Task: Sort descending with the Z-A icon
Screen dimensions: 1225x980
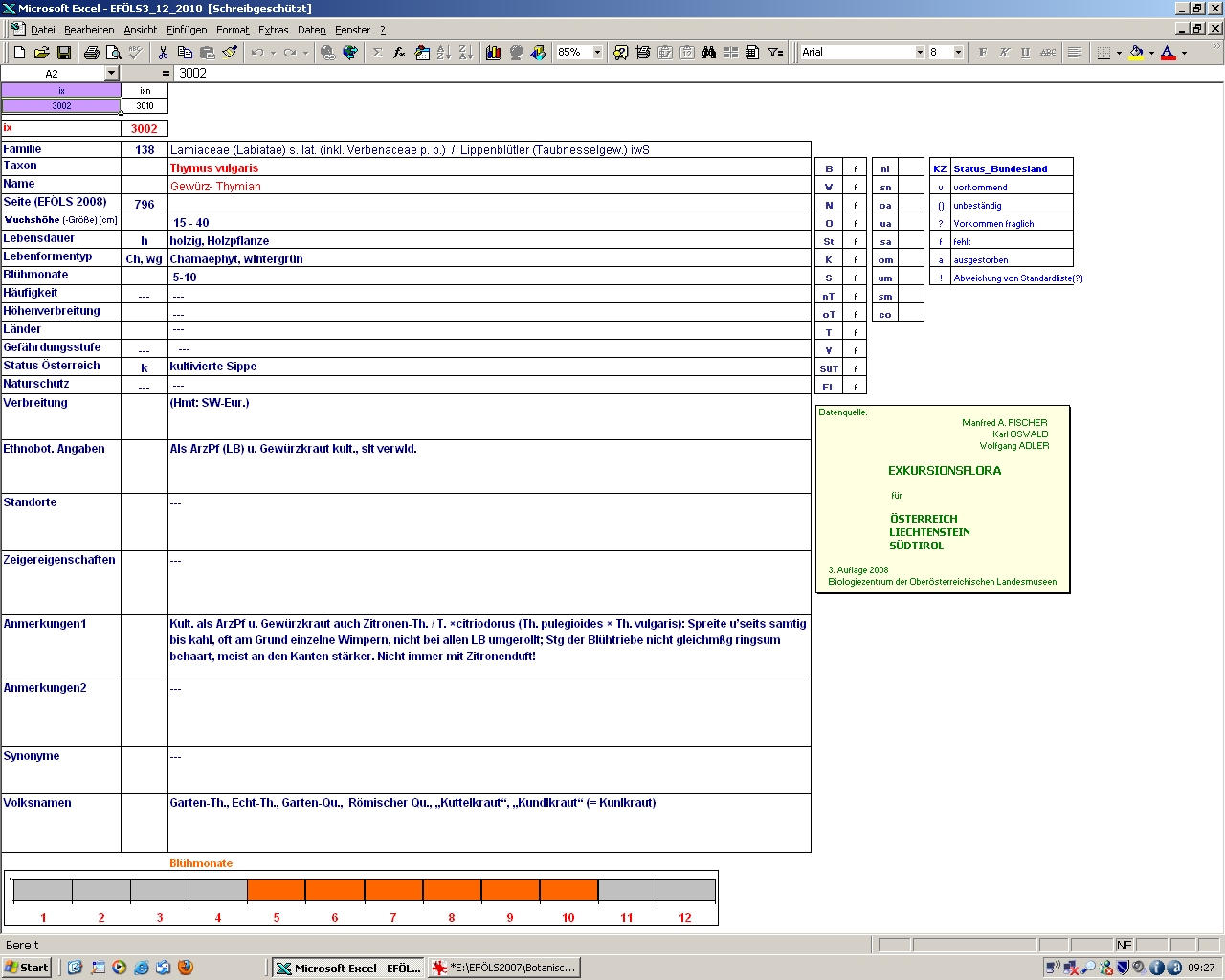Action: click(466, 53)
